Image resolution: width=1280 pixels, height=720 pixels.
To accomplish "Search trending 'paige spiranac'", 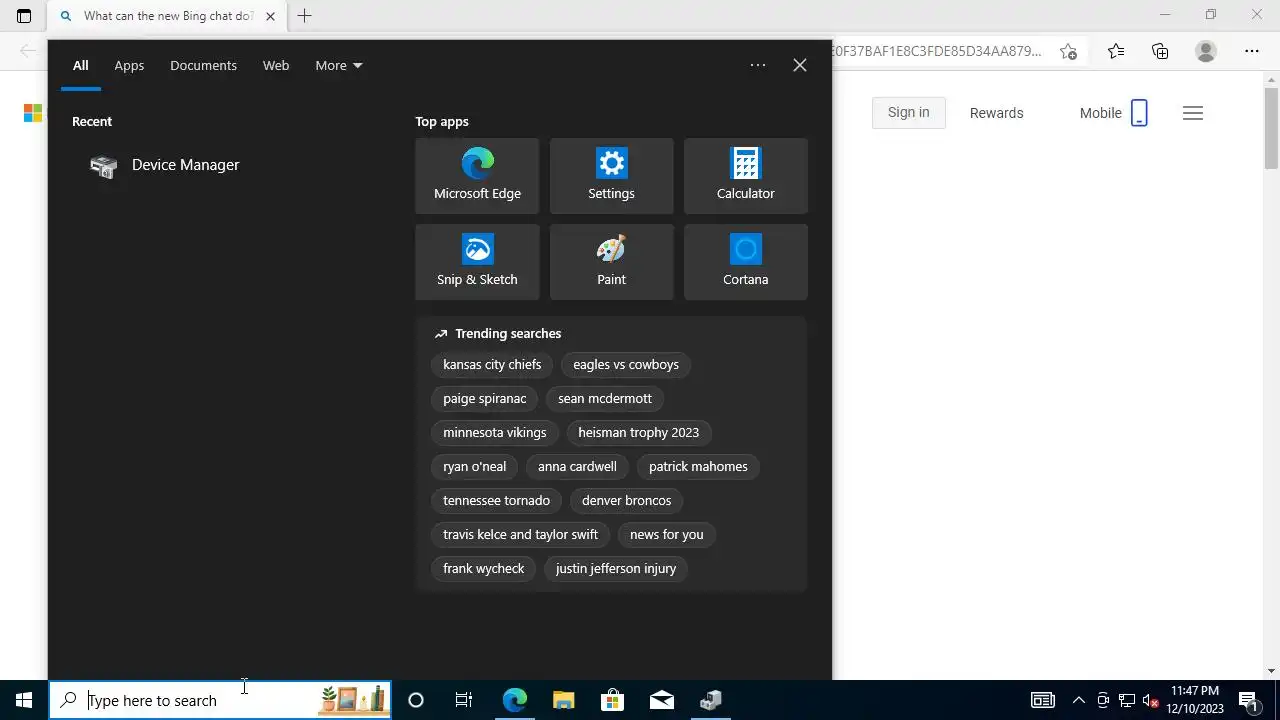I will (x=484, y=398).
